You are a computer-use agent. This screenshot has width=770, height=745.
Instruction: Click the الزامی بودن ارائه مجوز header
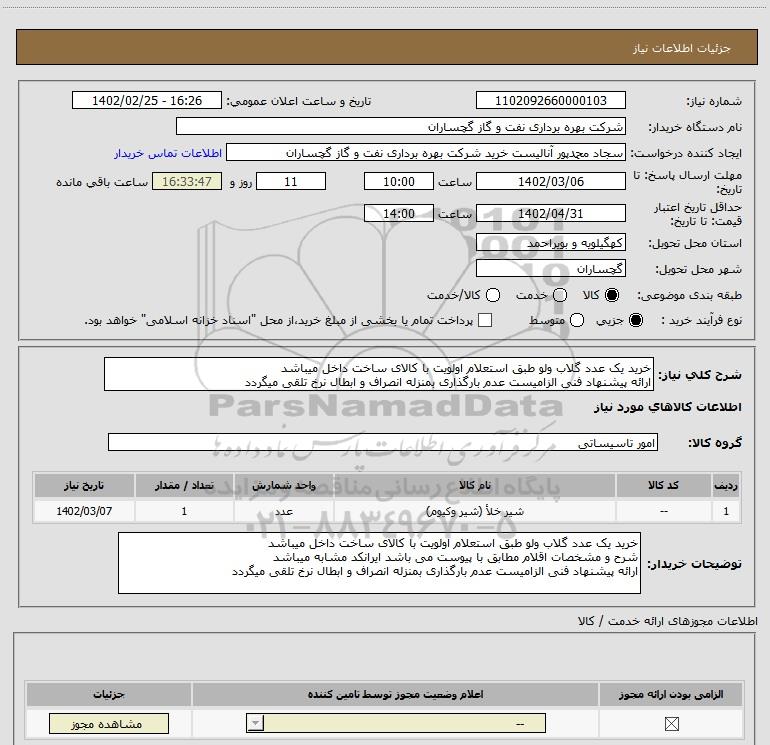click(671, 694)
